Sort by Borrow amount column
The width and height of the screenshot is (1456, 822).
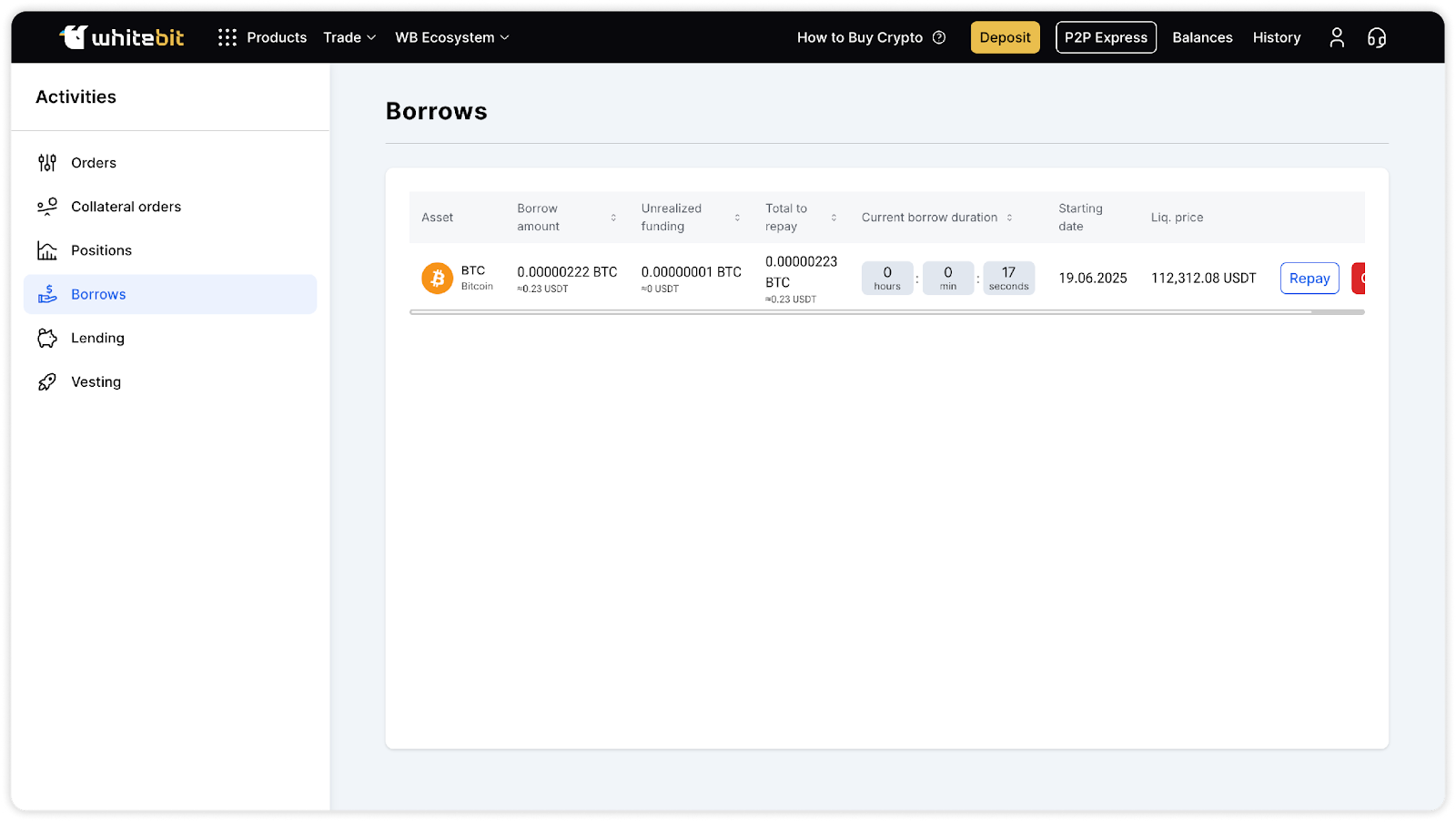coord(613,218)
